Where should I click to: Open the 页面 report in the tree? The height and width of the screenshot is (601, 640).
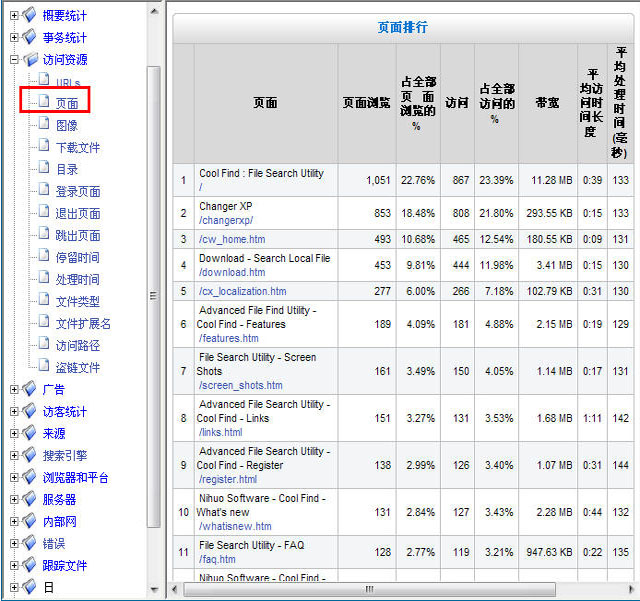(x=67, y=103)
